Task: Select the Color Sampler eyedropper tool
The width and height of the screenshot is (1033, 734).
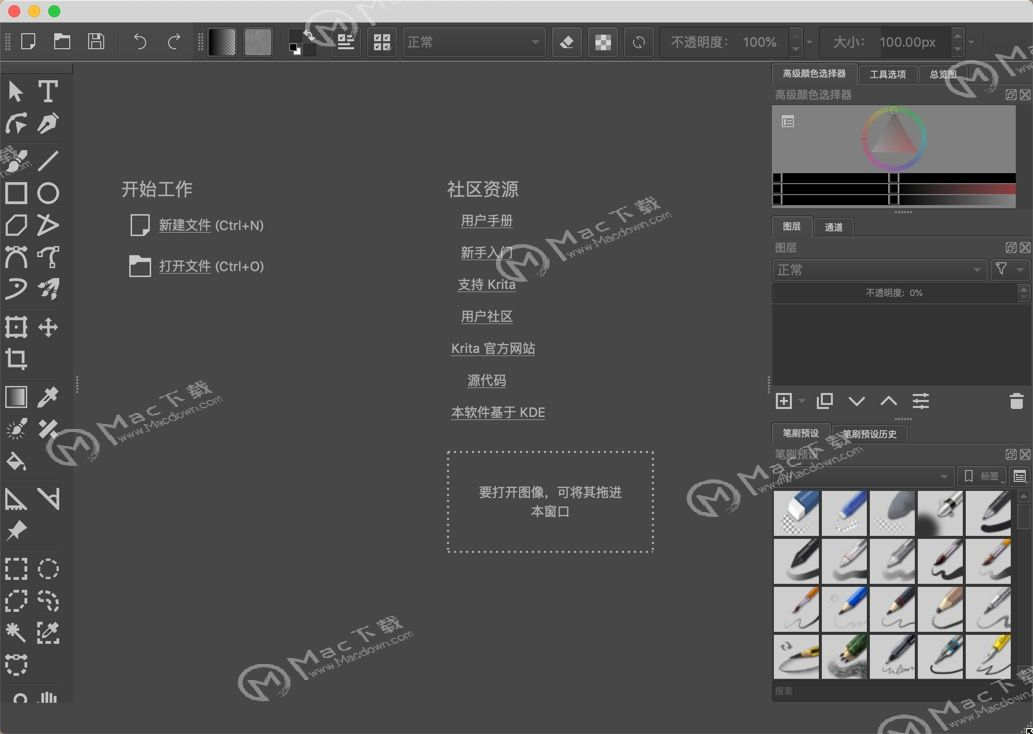Action: (48, 396)
